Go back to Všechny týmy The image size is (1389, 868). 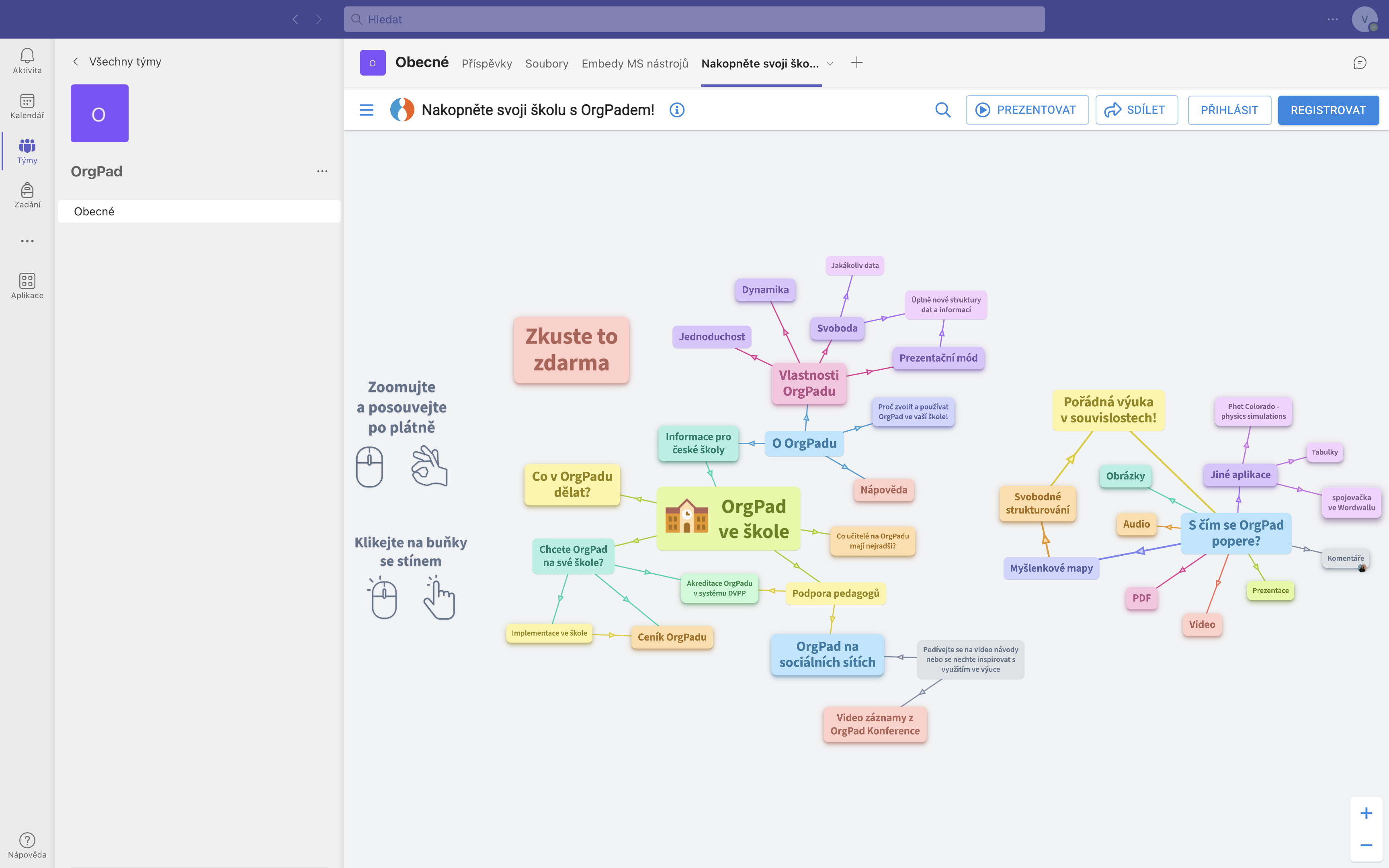point(117,61)
